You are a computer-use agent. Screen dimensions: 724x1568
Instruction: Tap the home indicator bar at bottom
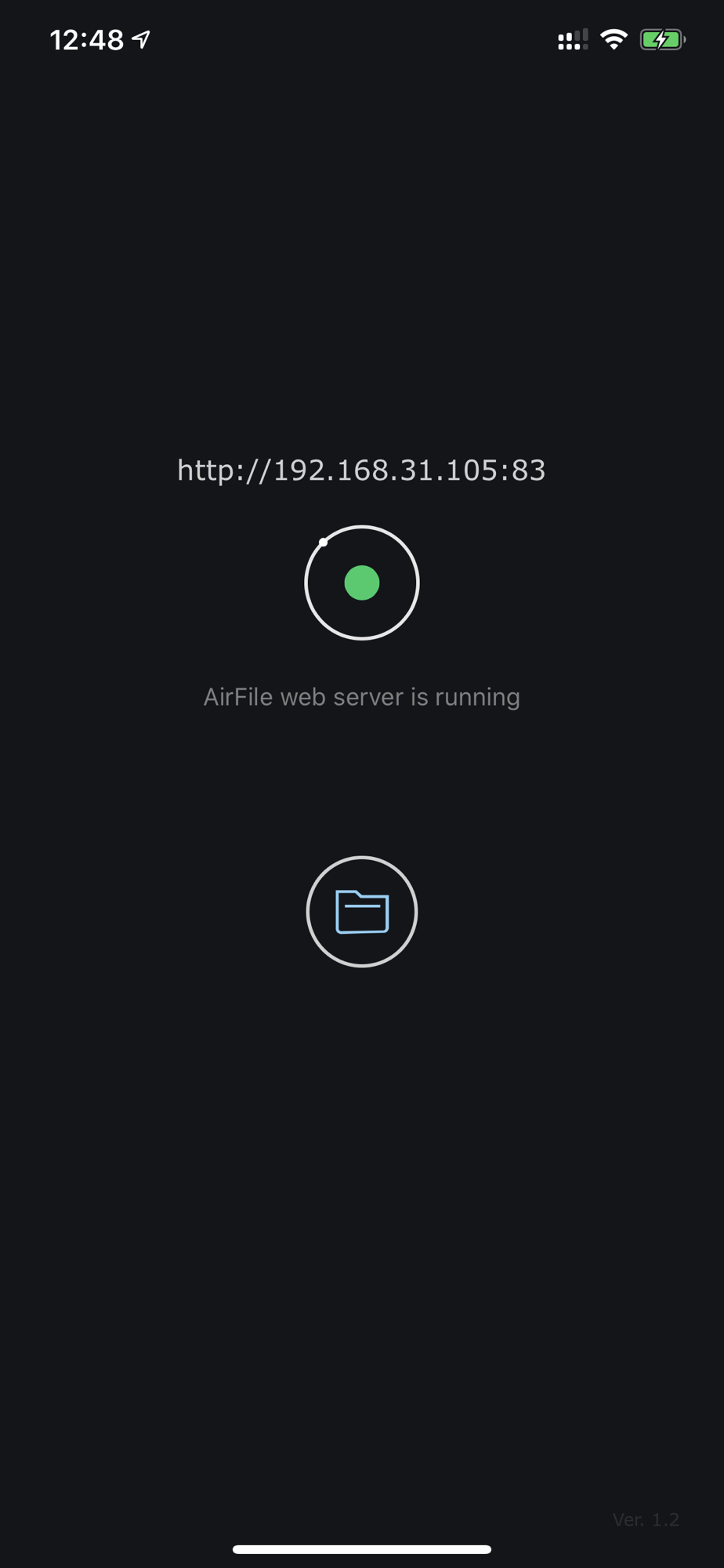[362, 1549]
